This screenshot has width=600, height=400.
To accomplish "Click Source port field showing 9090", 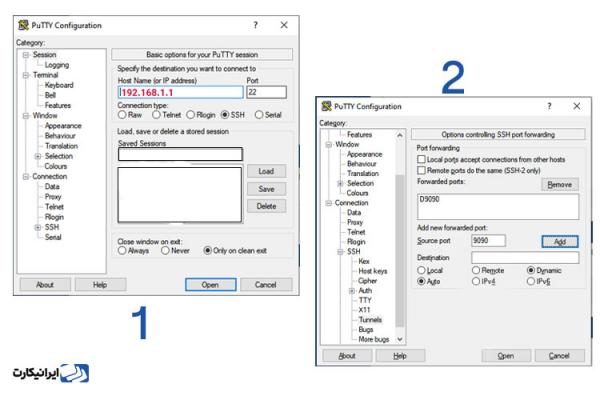I will click(488, 240).
